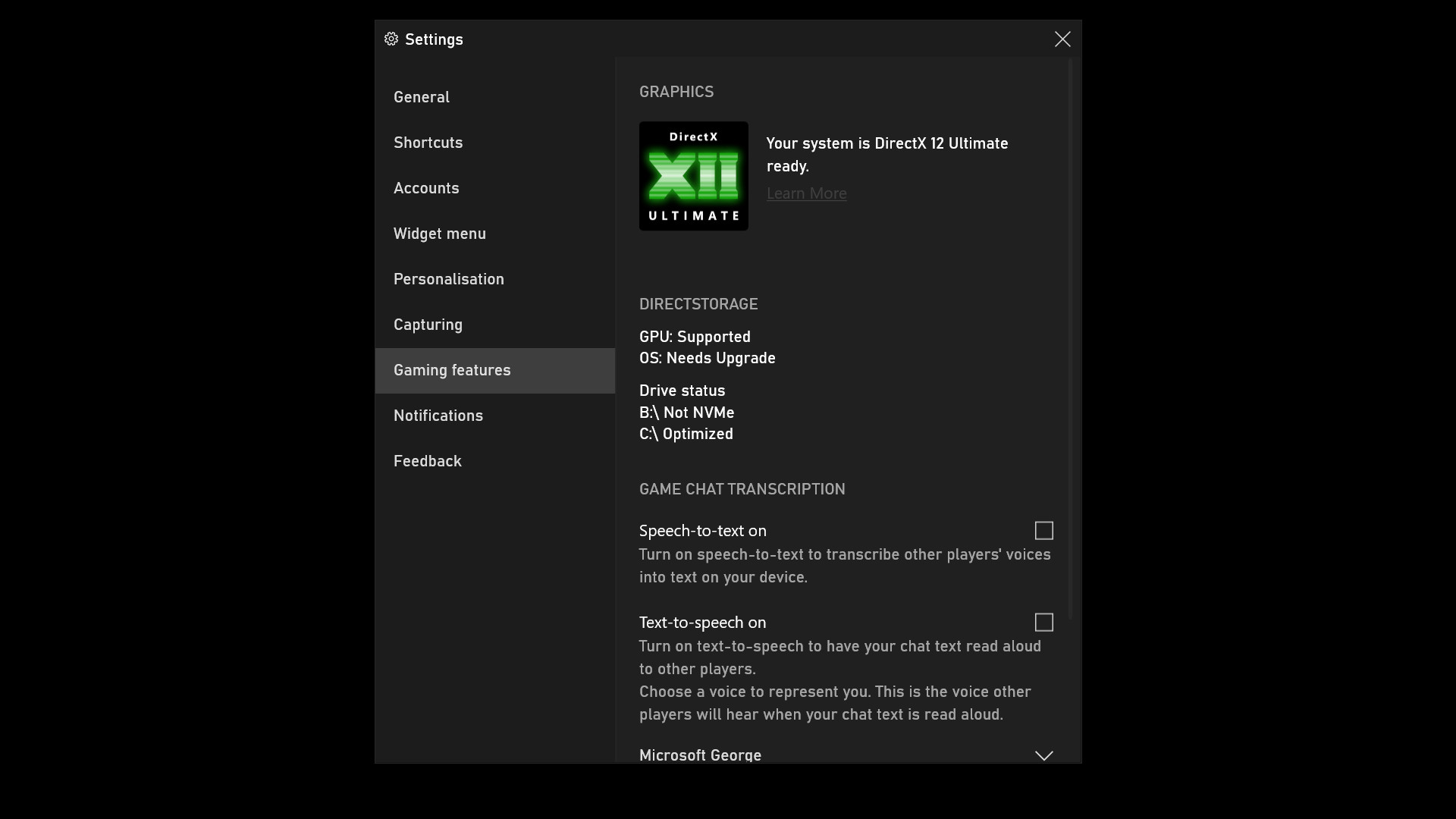Open Notifications settings section
Image resolution: width=1456 pixels, height=819 pixels.
click(x=438, y=416)
